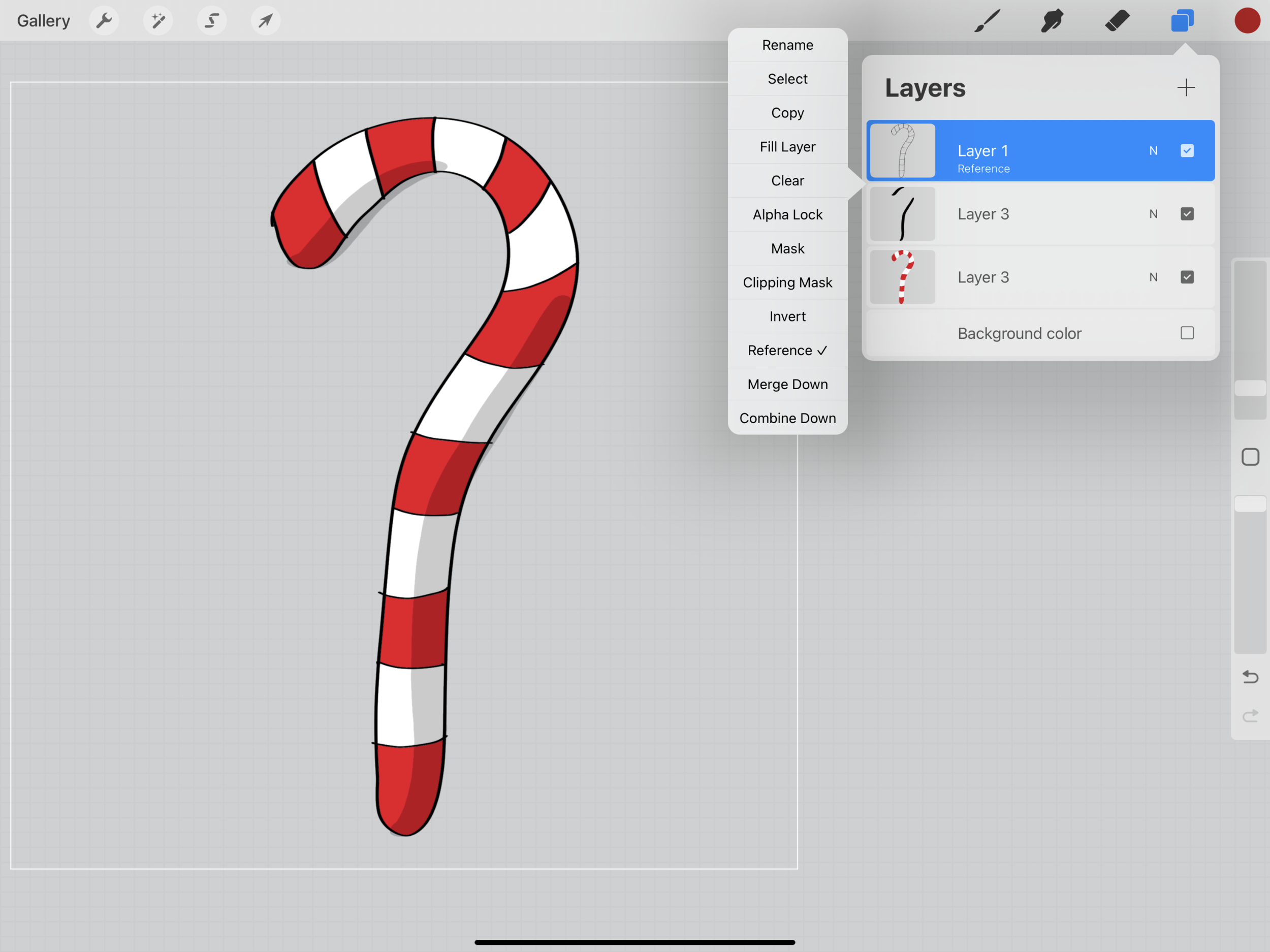This screenshot has width=1270, height=952.
Task: Open the red active color swatch
Action: (x=1247, y=21)
